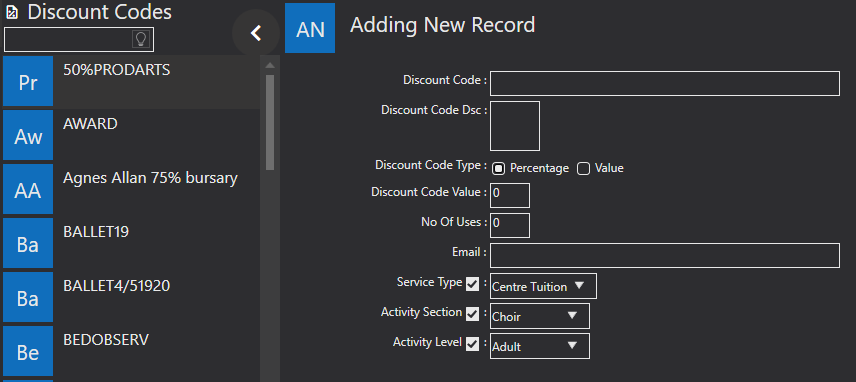The image size is (856, 382).
Task: Click the lightbulb icon in search box
Action: [141, 39]
